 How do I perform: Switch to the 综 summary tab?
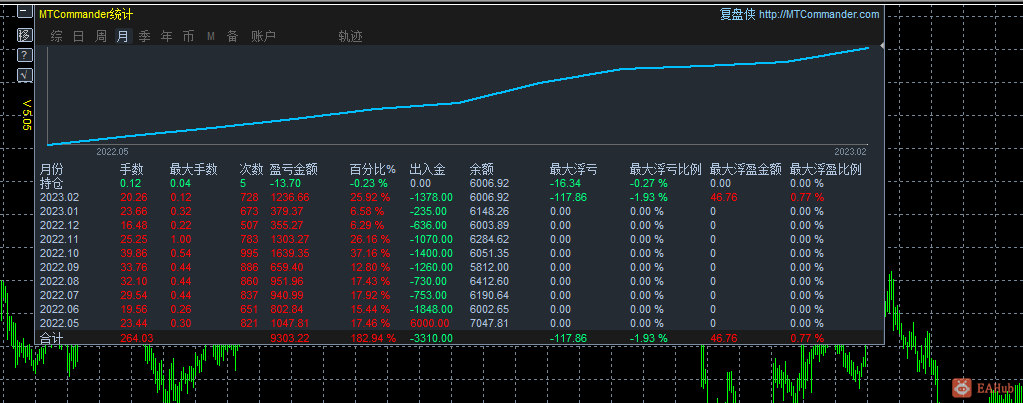tap(57, 37)
